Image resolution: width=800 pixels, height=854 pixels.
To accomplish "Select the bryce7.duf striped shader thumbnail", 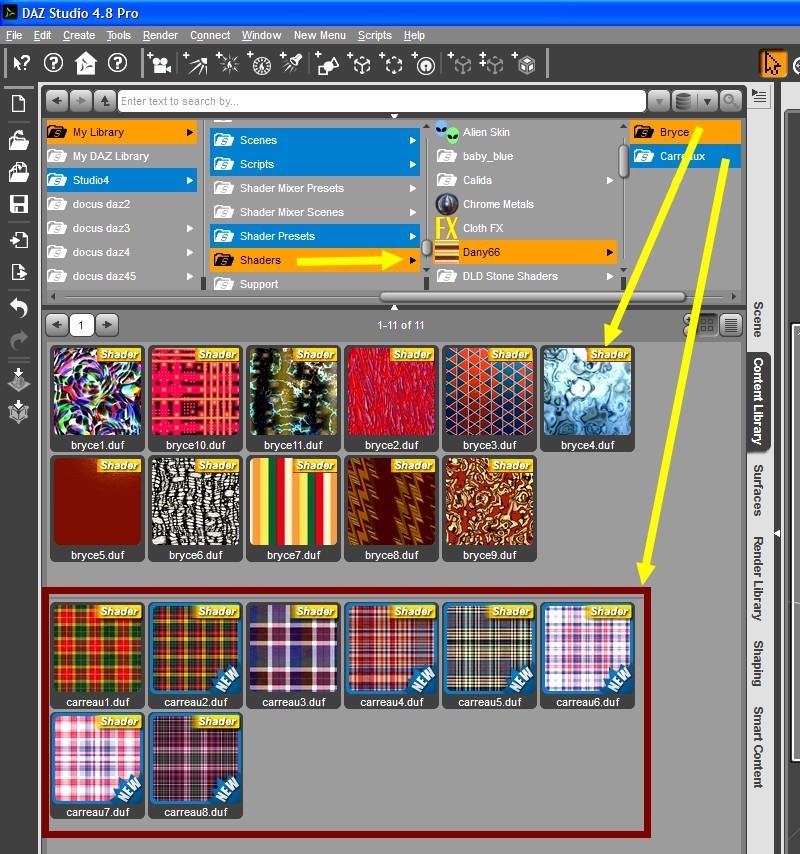I will (x=294, y=509).
